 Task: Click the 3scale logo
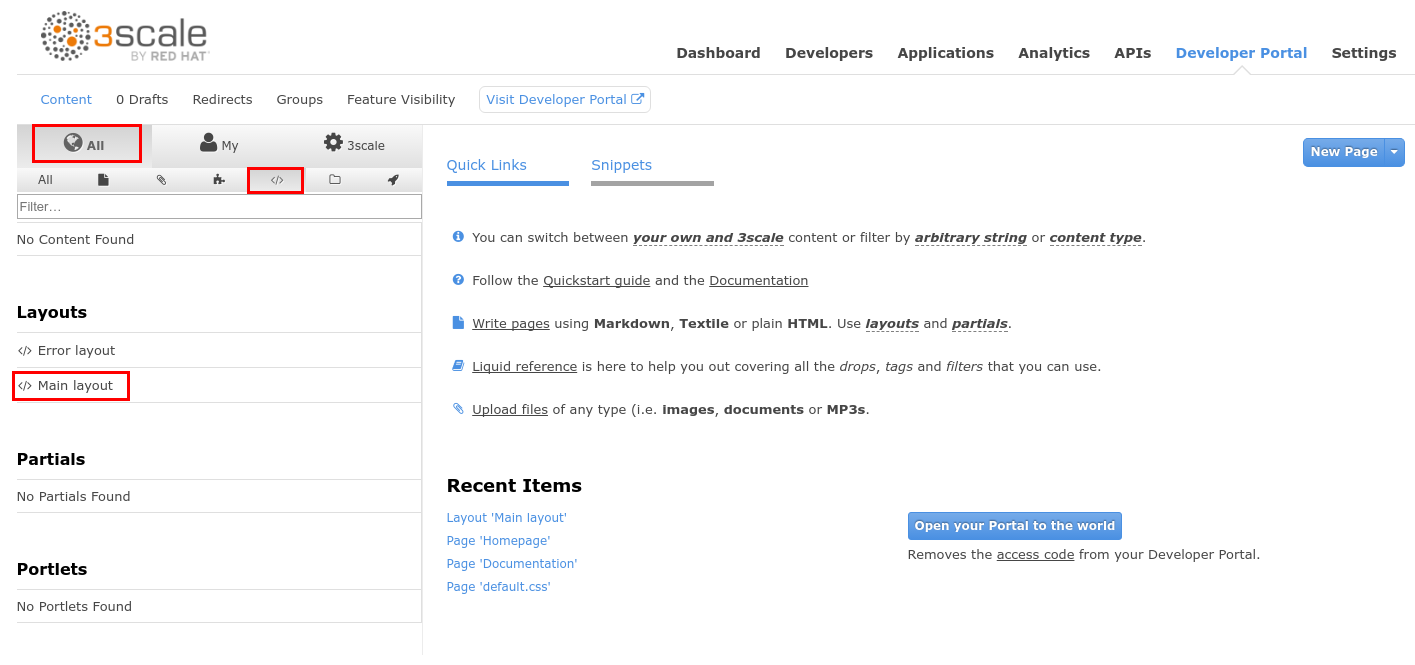[125, 40]
